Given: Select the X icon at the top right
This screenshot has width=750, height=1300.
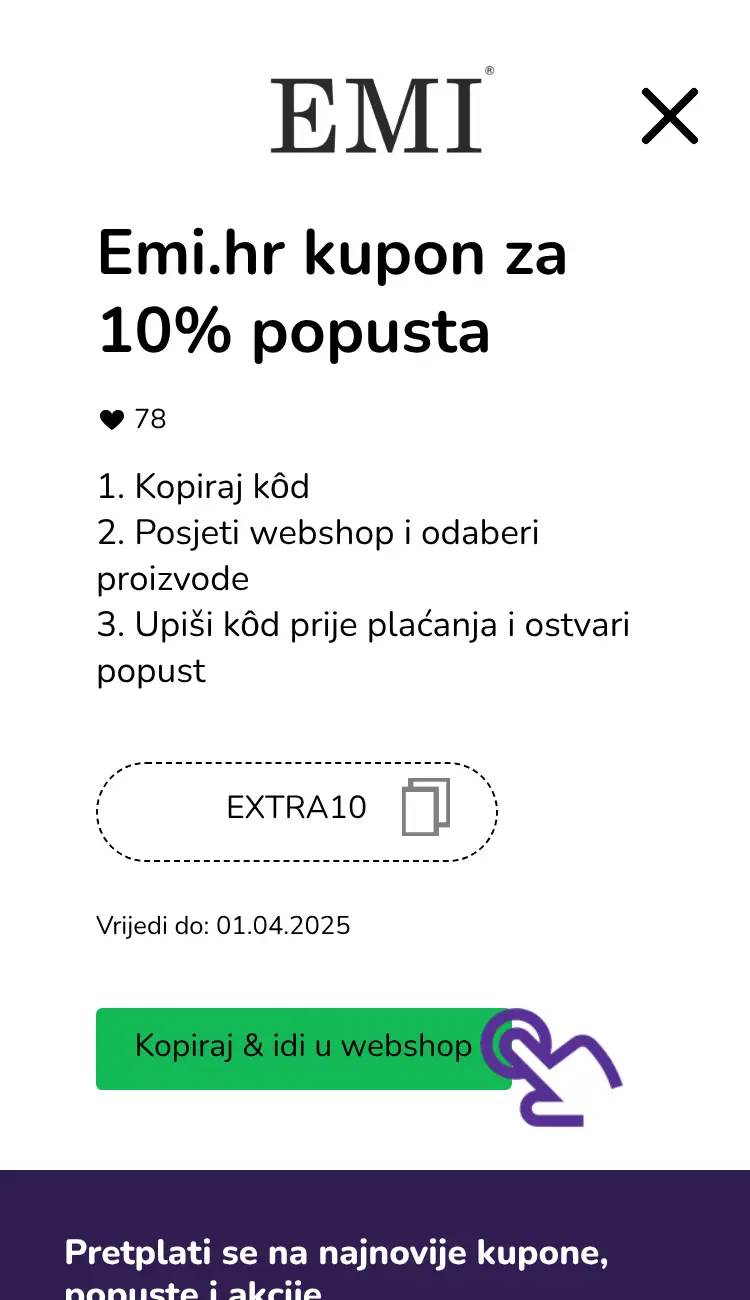Looking at the screenshot, I should tap(669, 116).
